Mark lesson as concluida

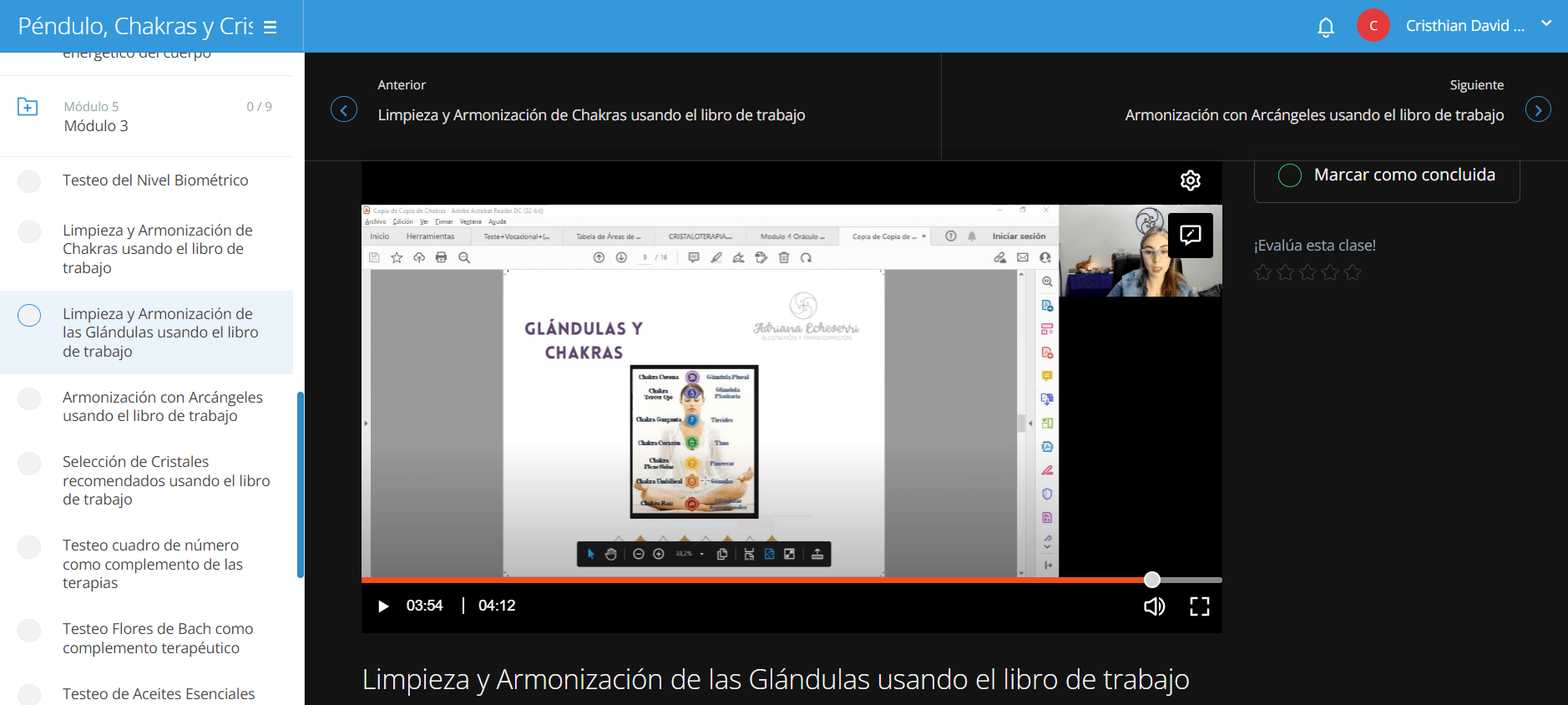coord(1387,175)
